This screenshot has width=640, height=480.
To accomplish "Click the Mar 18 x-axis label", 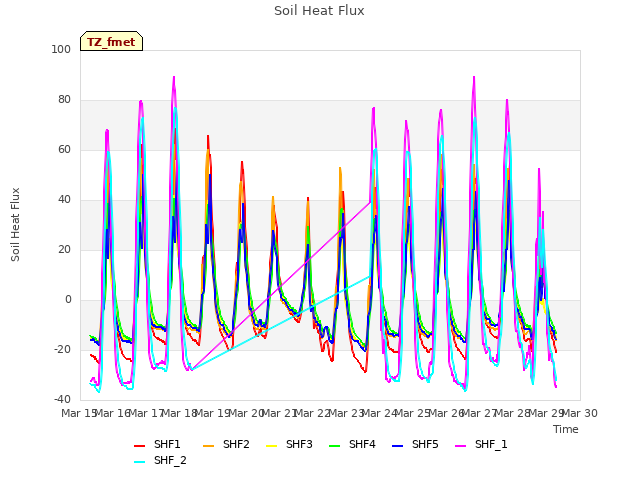I will click(180, 413).
